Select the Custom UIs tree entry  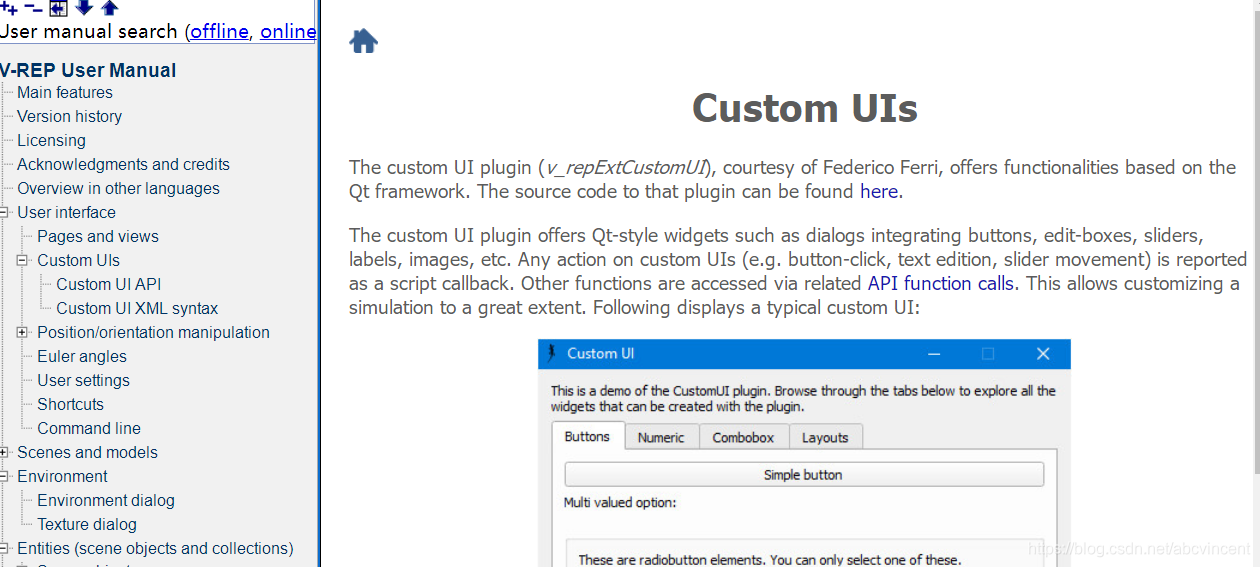(x=78, y=260)
